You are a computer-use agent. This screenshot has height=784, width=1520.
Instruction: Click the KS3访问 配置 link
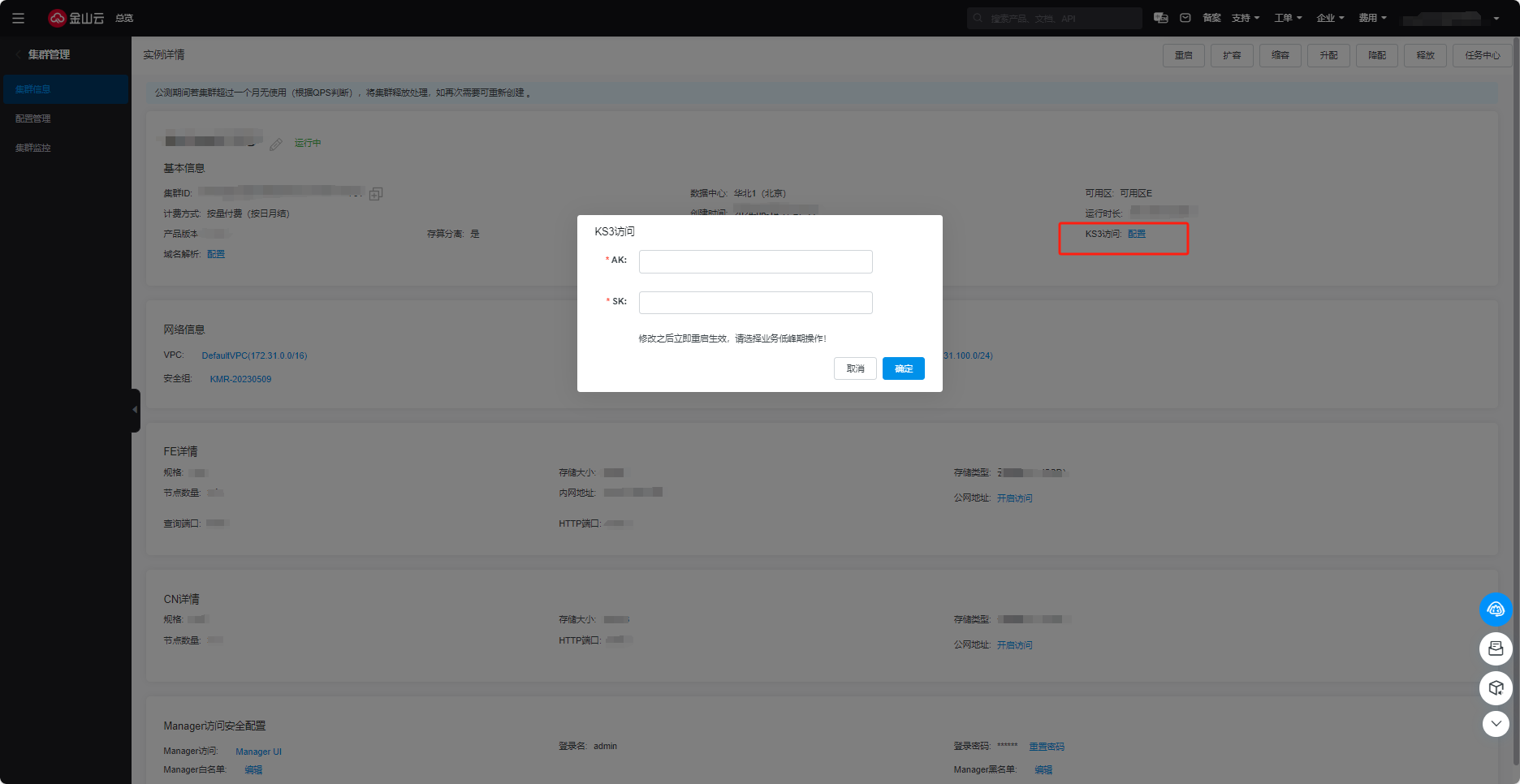click(1137, 234)
